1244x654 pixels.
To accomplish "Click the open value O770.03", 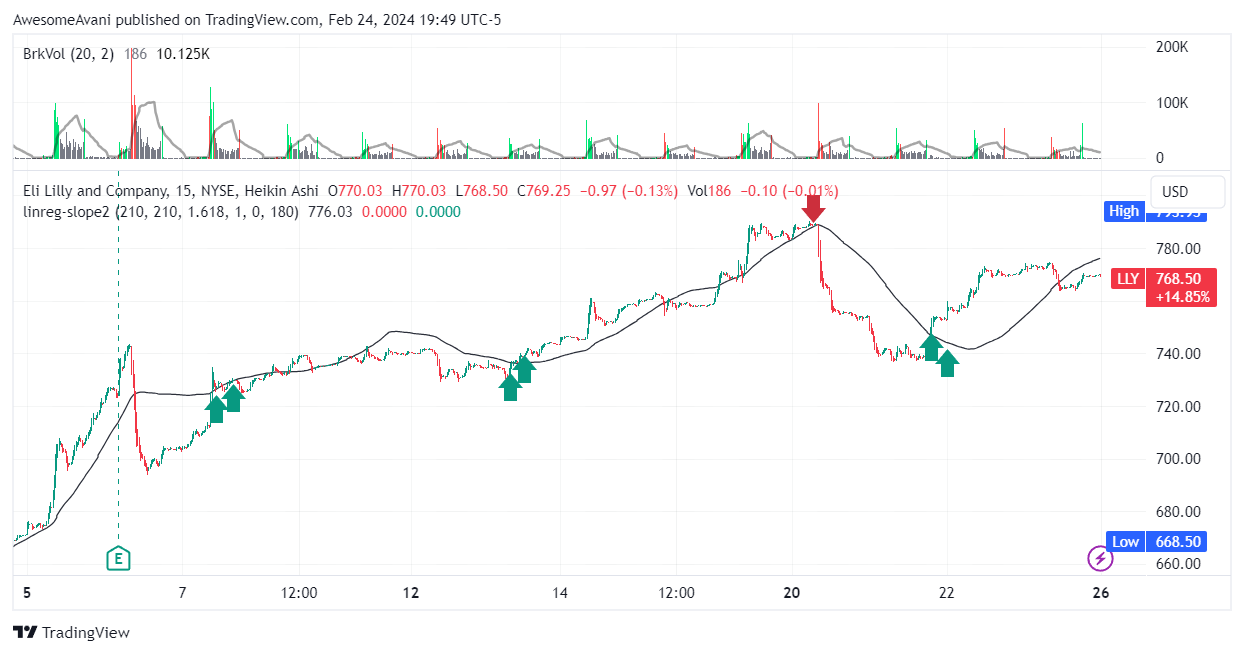I will click(x=356, y=190).
